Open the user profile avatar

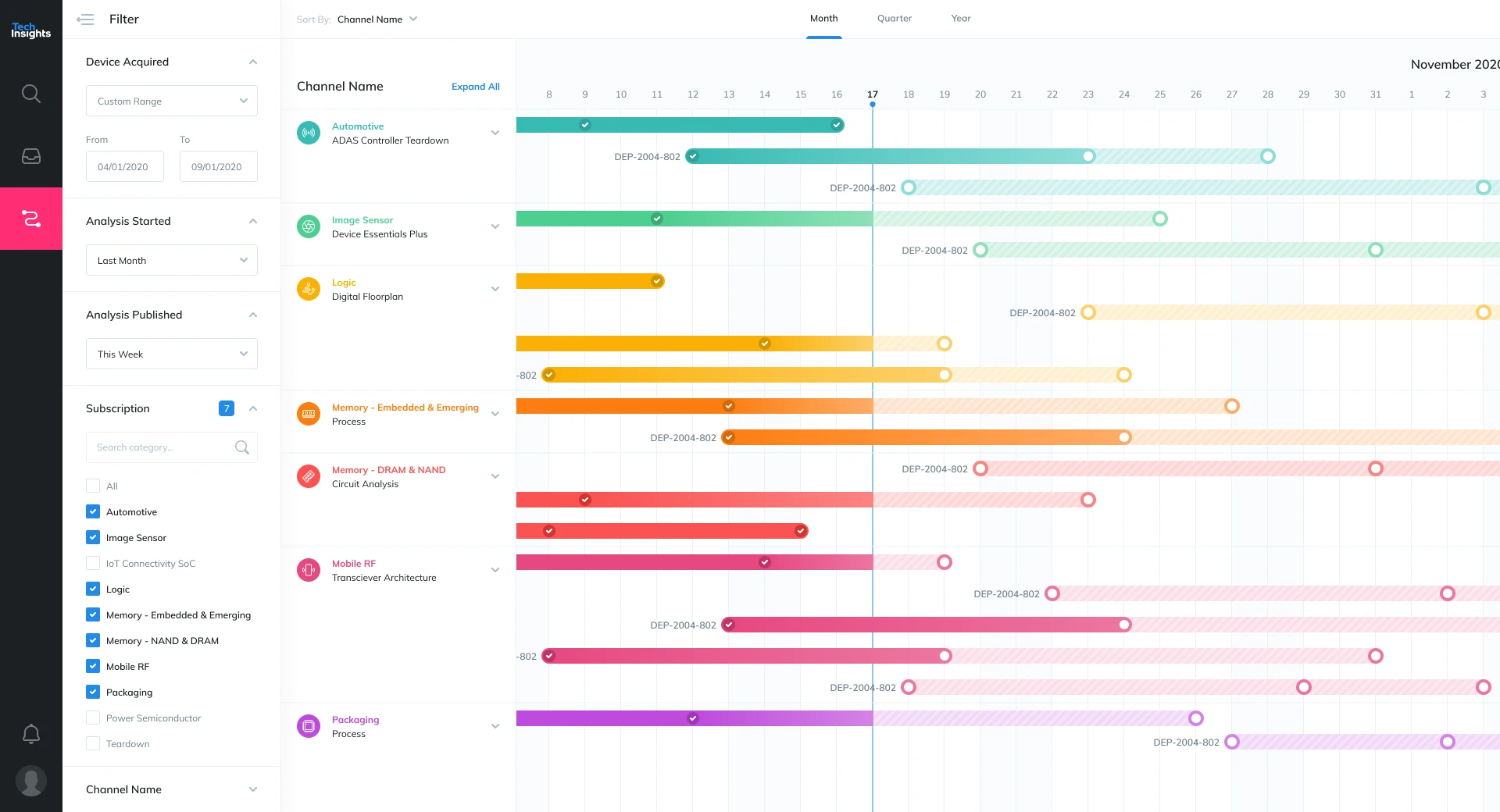[x=31, y=781]
